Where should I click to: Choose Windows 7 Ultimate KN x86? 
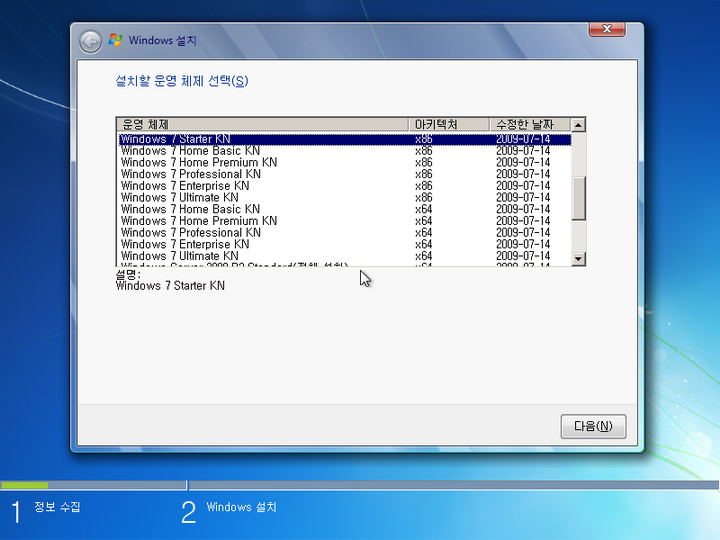click(180, 198)
